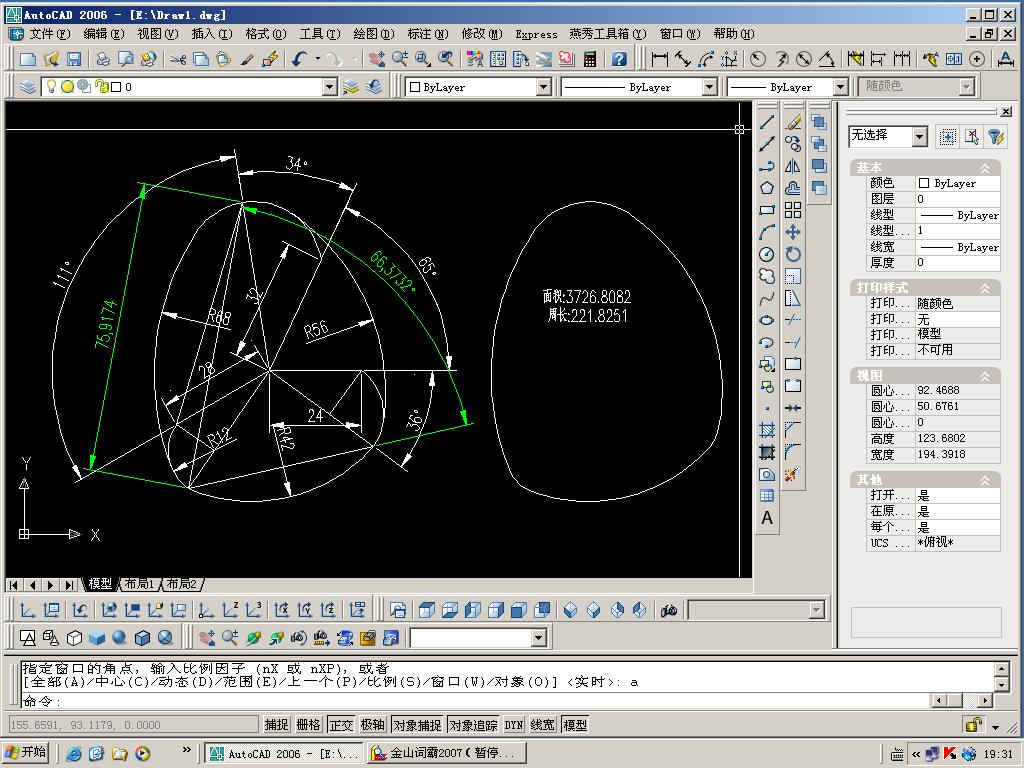Toggle 正交 ortho mode
Screen dimensions: 1024x768
[x=340, y=724]
